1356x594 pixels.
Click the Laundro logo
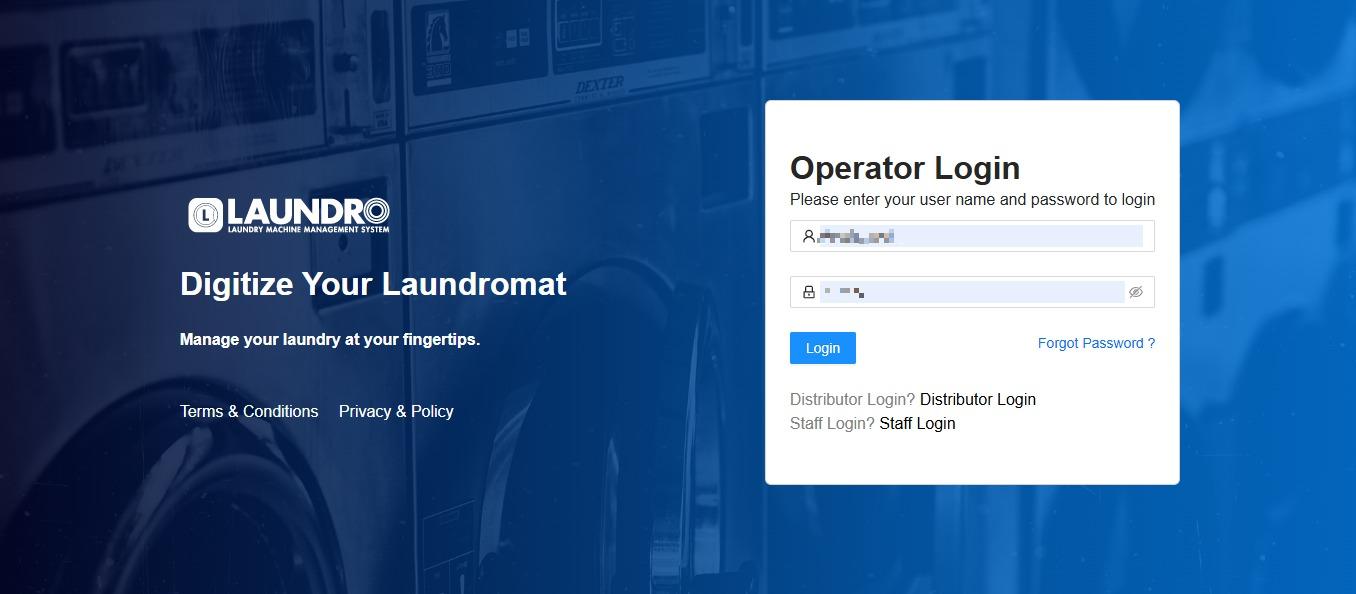[x=289, y=215]
